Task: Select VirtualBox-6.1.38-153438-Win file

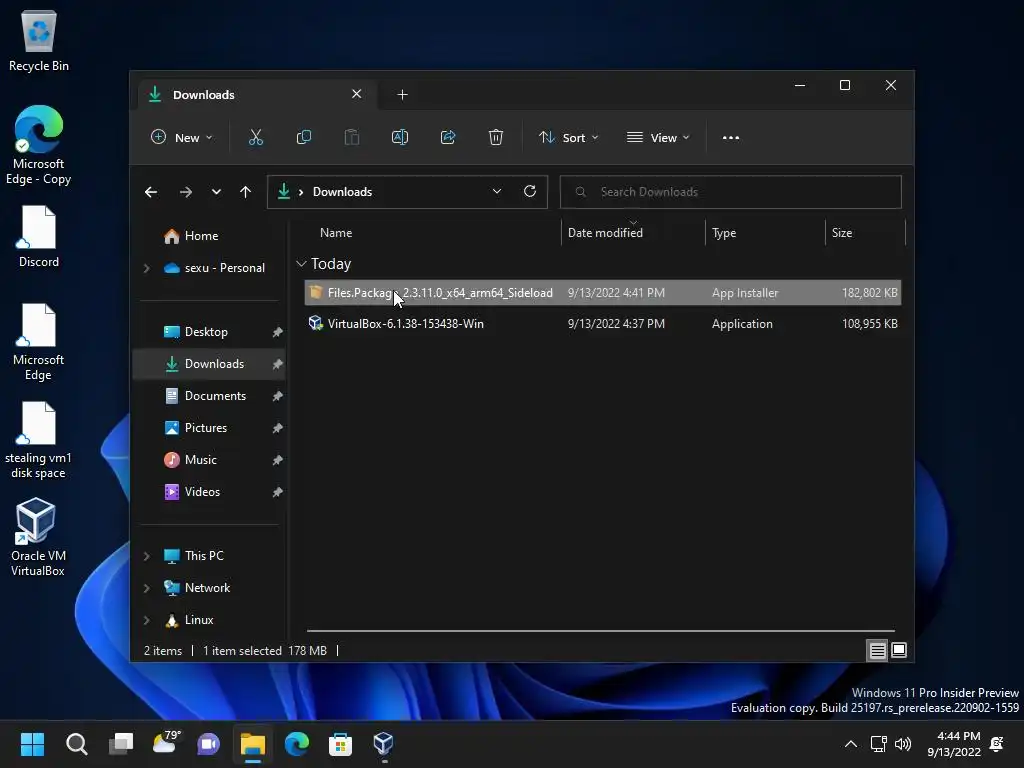Action: pos(602,324)
